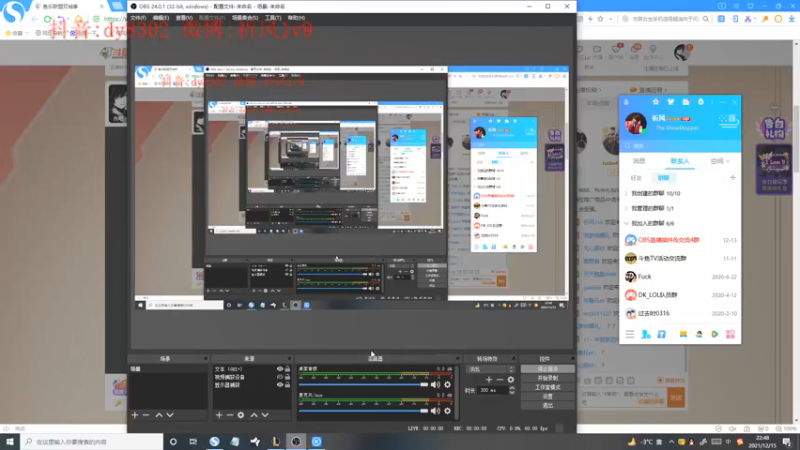Add a new scene in OBS Scenes panel
The width and height of the screenshot is (800, 450).
(135, 415)
